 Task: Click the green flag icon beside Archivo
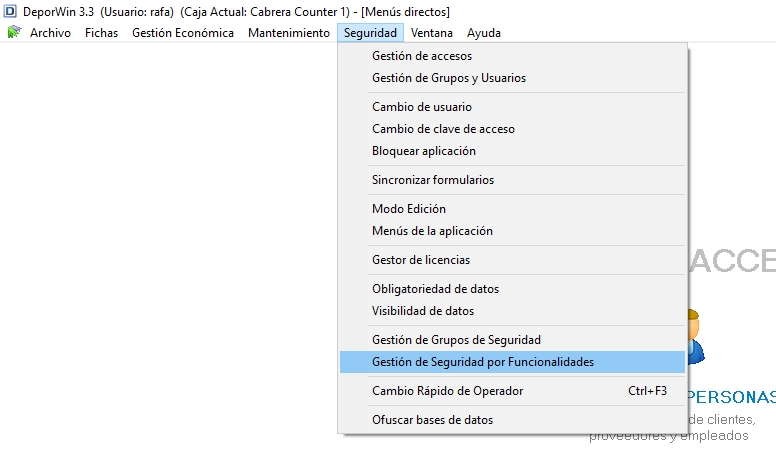(14, 32)
